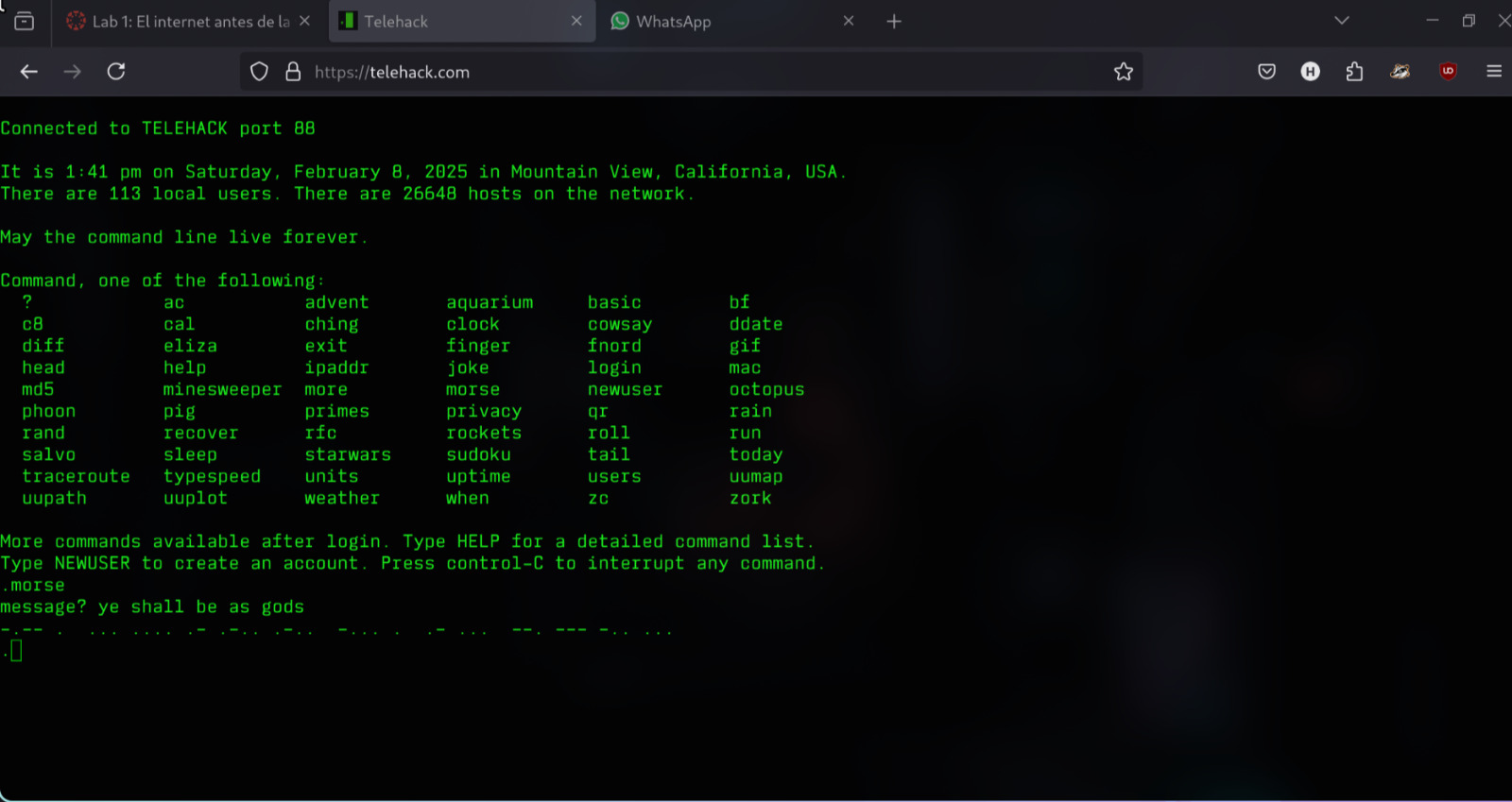Go back to the previous page

pyautogui.click(x=29, y=72)
